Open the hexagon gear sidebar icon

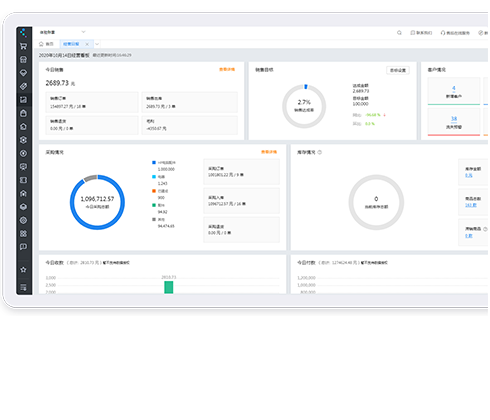click(x=23, y=140)
